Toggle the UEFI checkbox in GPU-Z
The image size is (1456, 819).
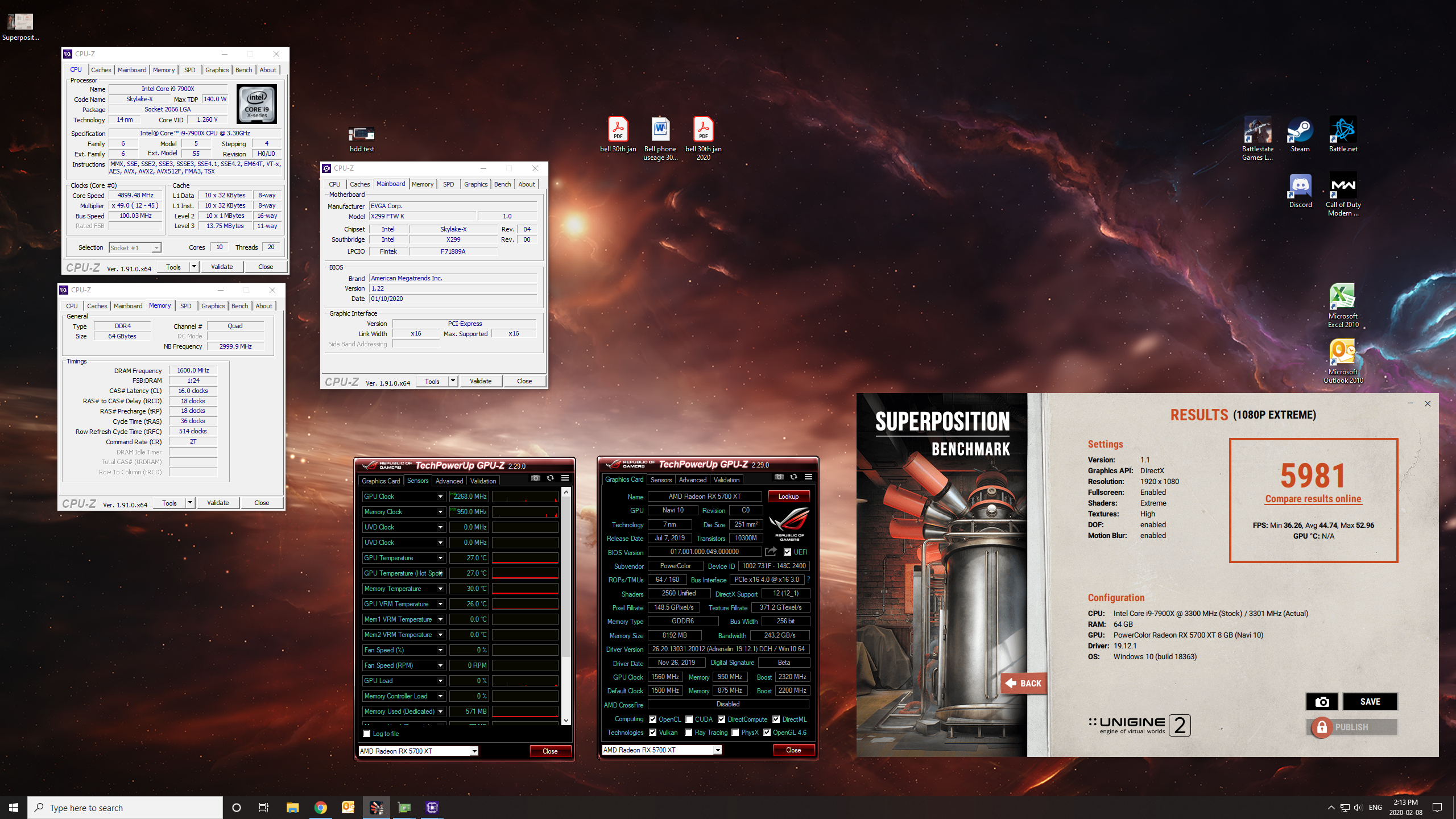[x=787, y=552]
